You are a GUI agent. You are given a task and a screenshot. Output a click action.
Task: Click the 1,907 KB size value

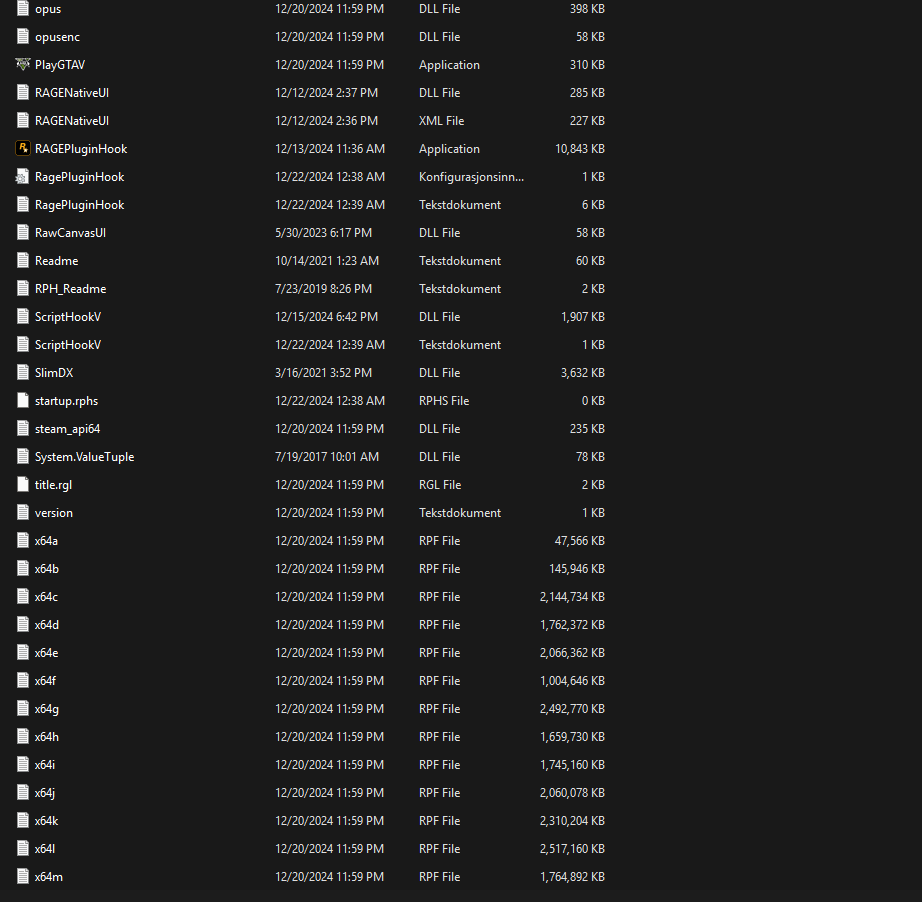(583, 317)
